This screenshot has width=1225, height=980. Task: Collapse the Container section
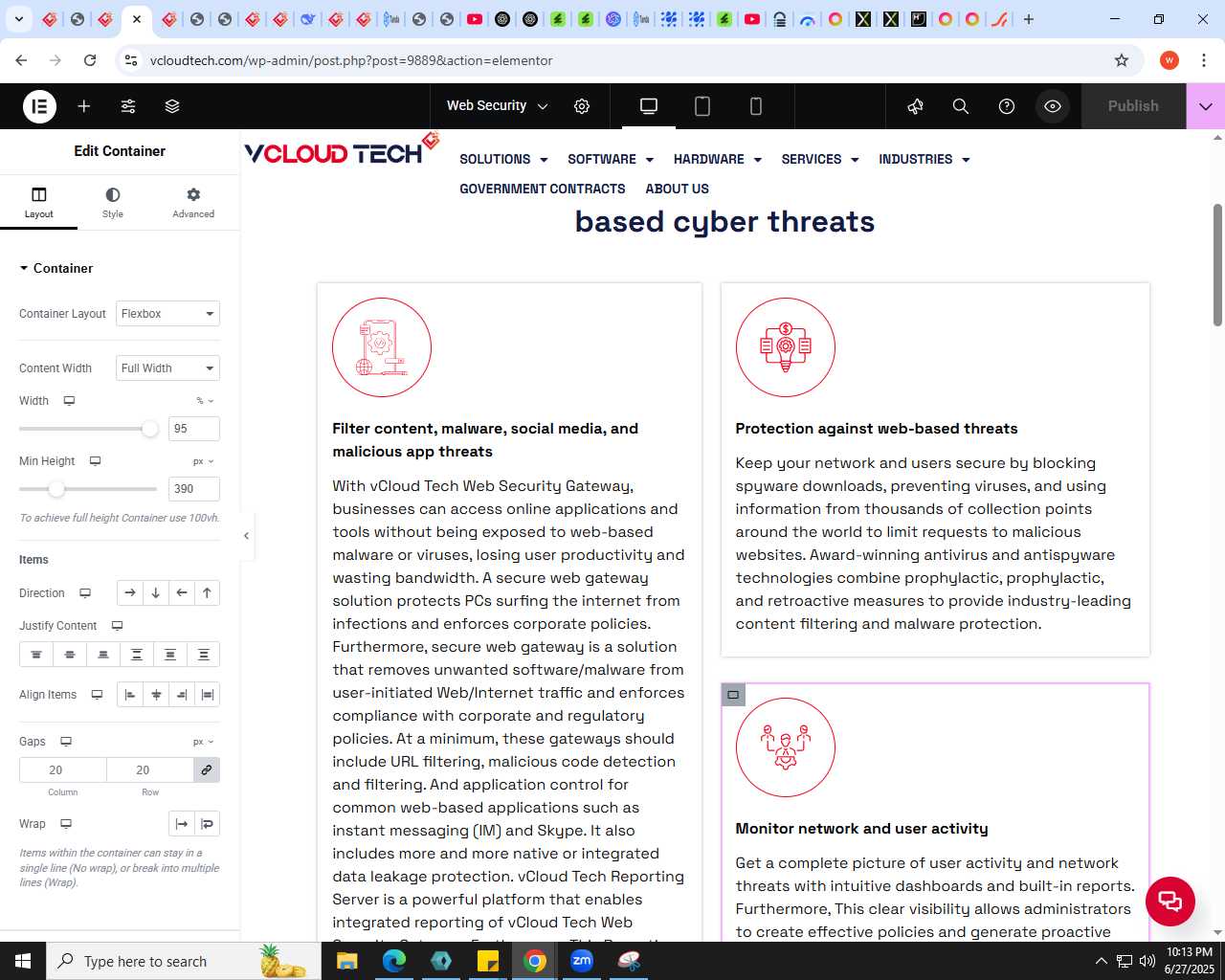point(56,268)
